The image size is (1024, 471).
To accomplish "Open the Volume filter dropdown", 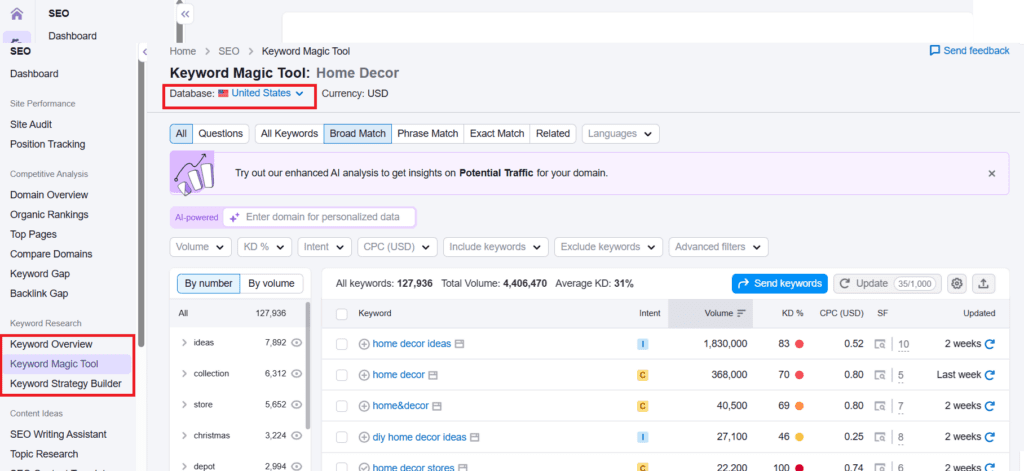I will 201,247.
